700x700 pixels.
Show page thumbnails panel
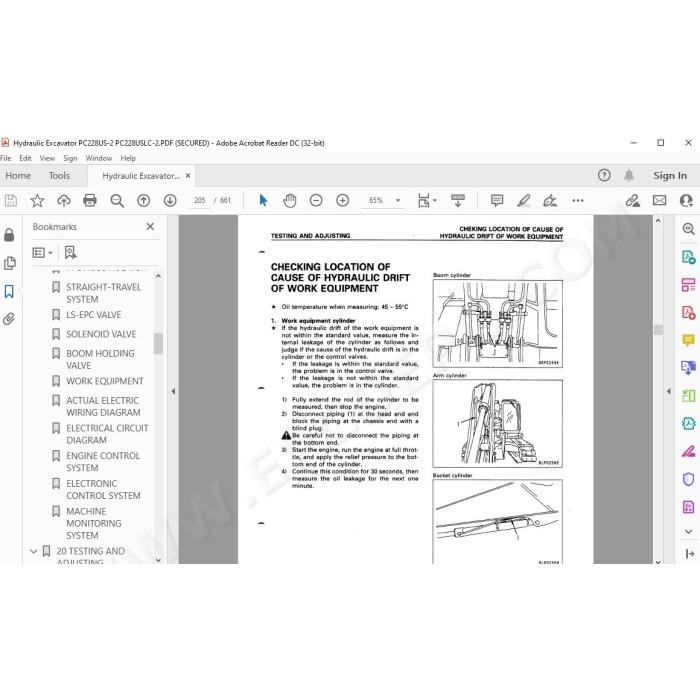coord(9,263)
